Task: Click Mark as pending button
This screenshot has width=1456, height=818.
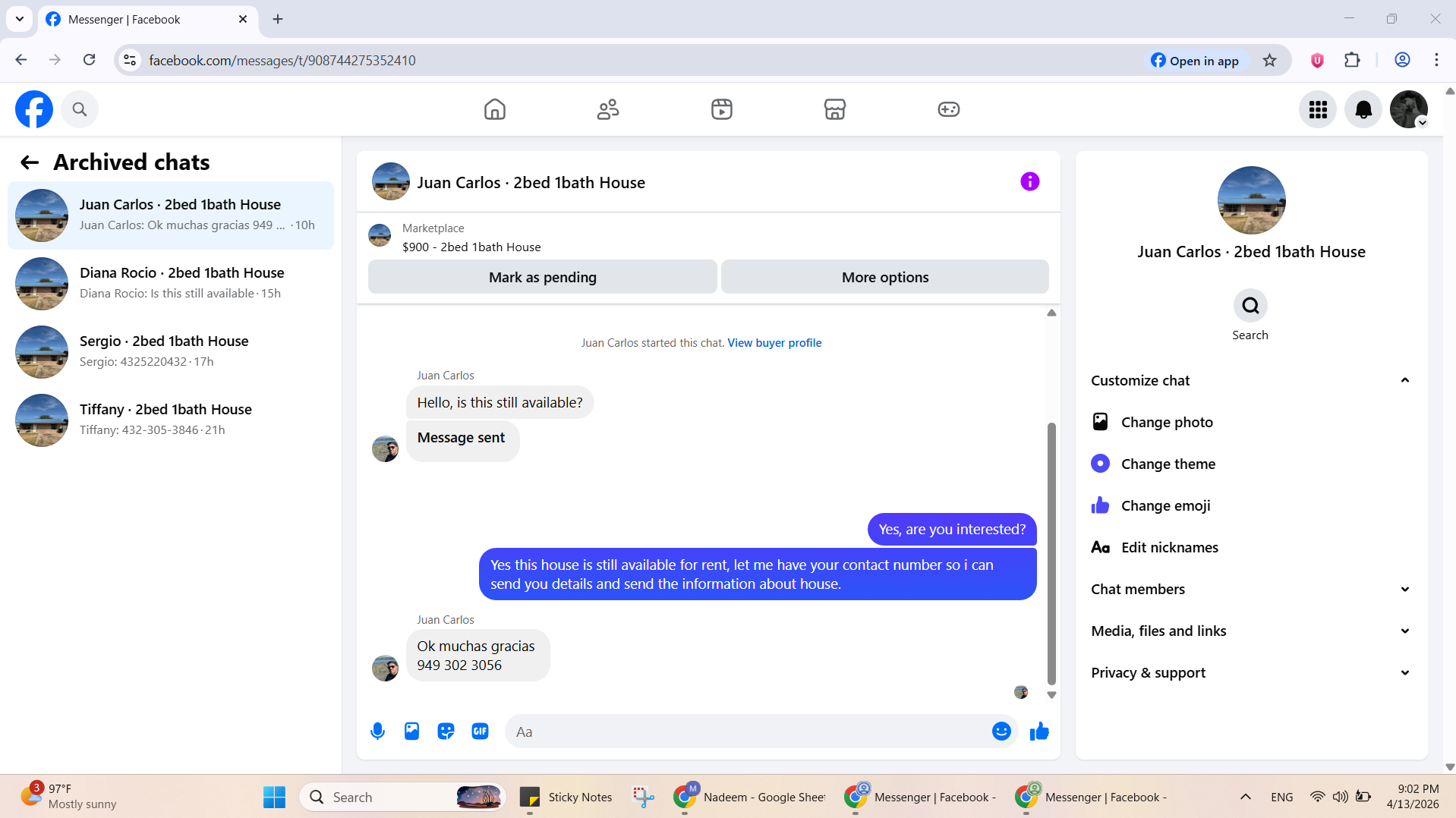Action: 542,277
